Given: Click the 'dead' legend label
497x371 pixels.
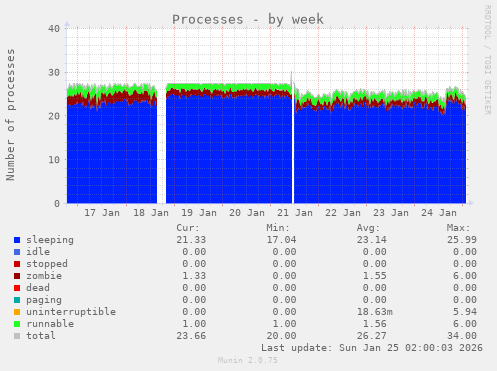Looking at the screenshot, I should coord(38,288).
